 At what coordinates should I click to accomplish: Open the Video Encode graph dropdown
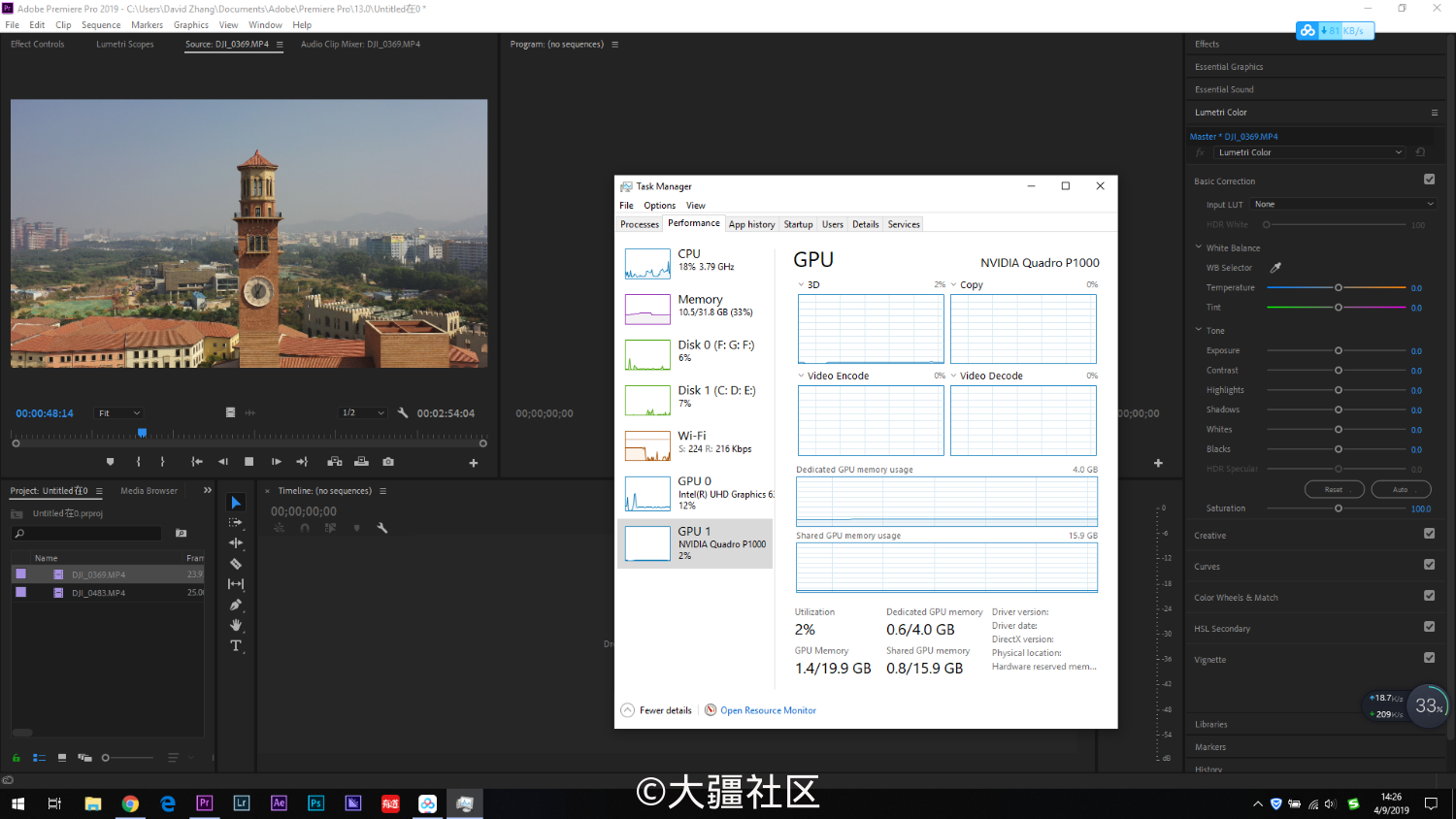tap(801, 376)
